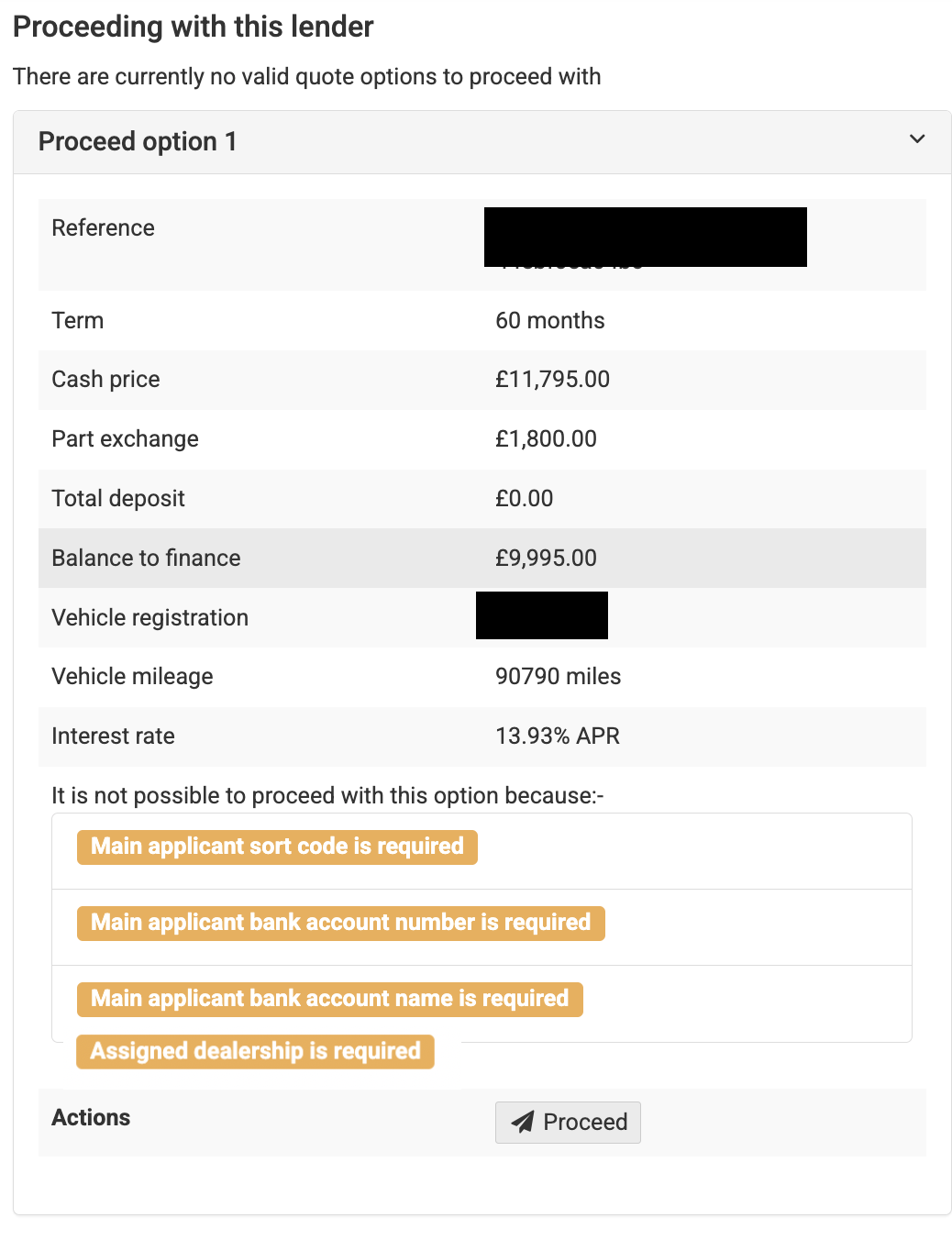Select the 'Main applicant bank account name is required' tag
952x1251 pixels.
329,999
